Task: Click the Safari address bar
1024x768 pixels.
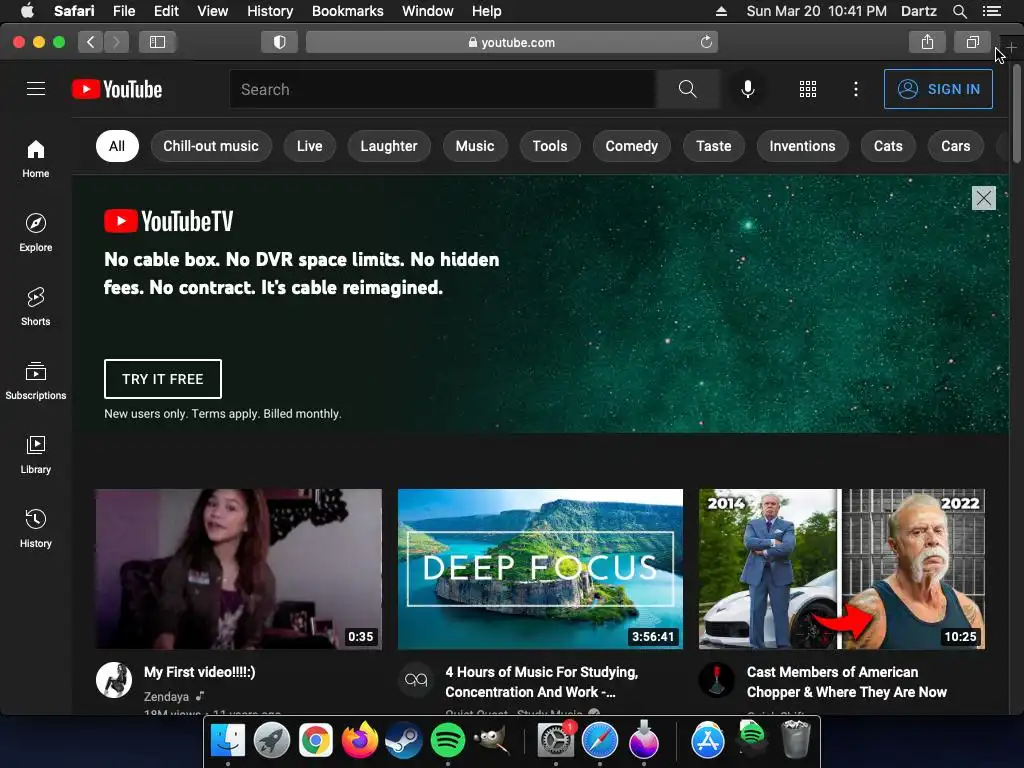Action: [x=512, y=42]
